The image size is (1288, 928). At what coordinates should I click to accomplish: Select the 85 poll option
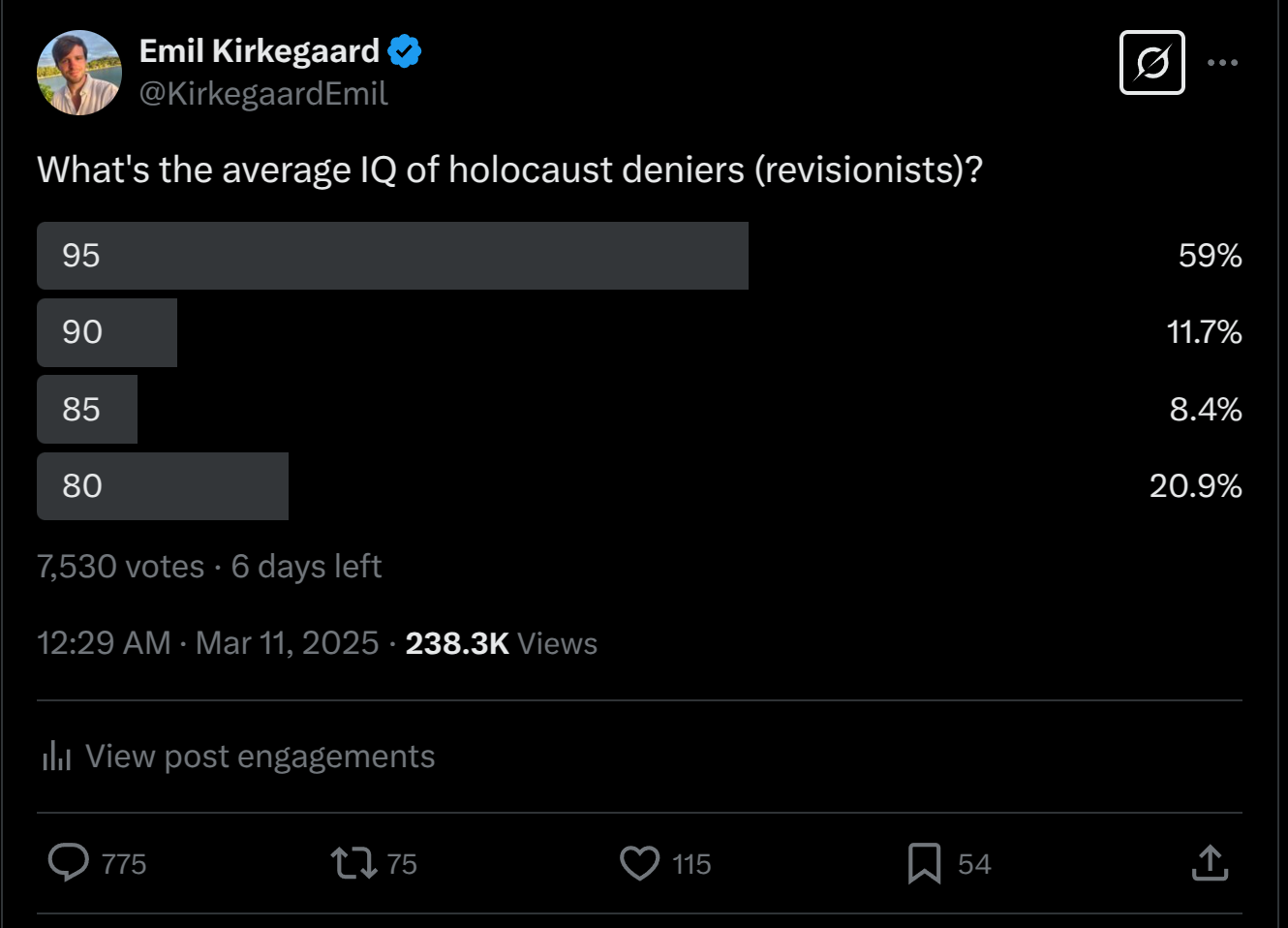click(x=87, y=410)
